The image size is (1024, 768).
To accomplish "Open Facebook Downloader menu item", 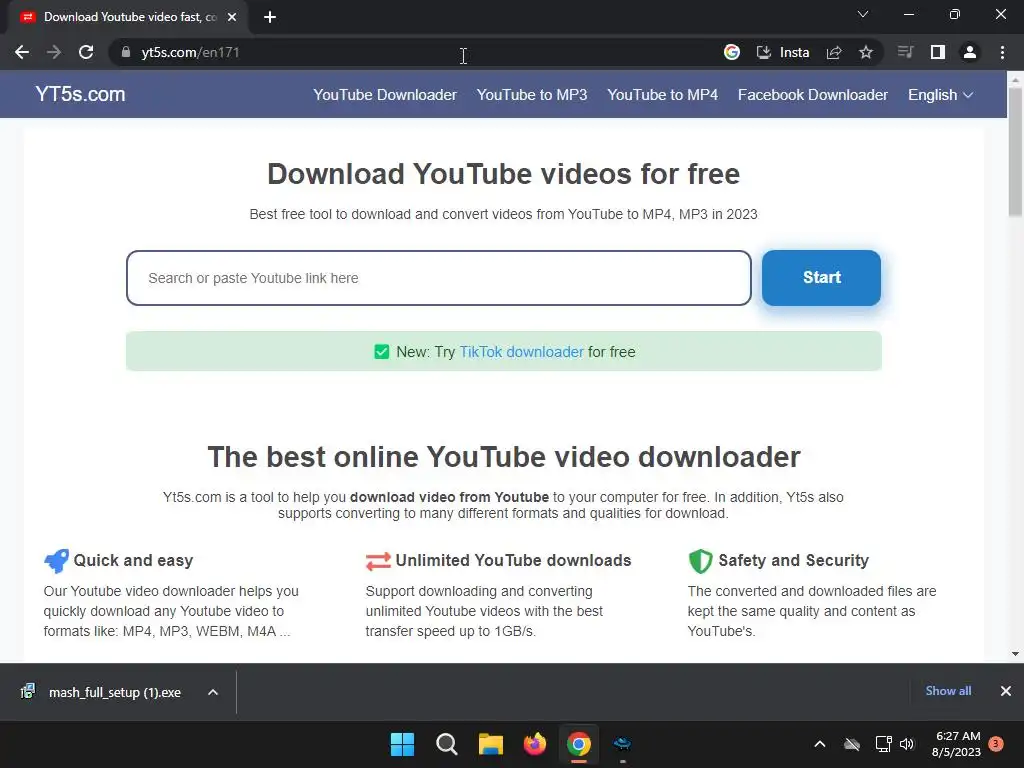I will pyautogui.click(x=813, y=95).
